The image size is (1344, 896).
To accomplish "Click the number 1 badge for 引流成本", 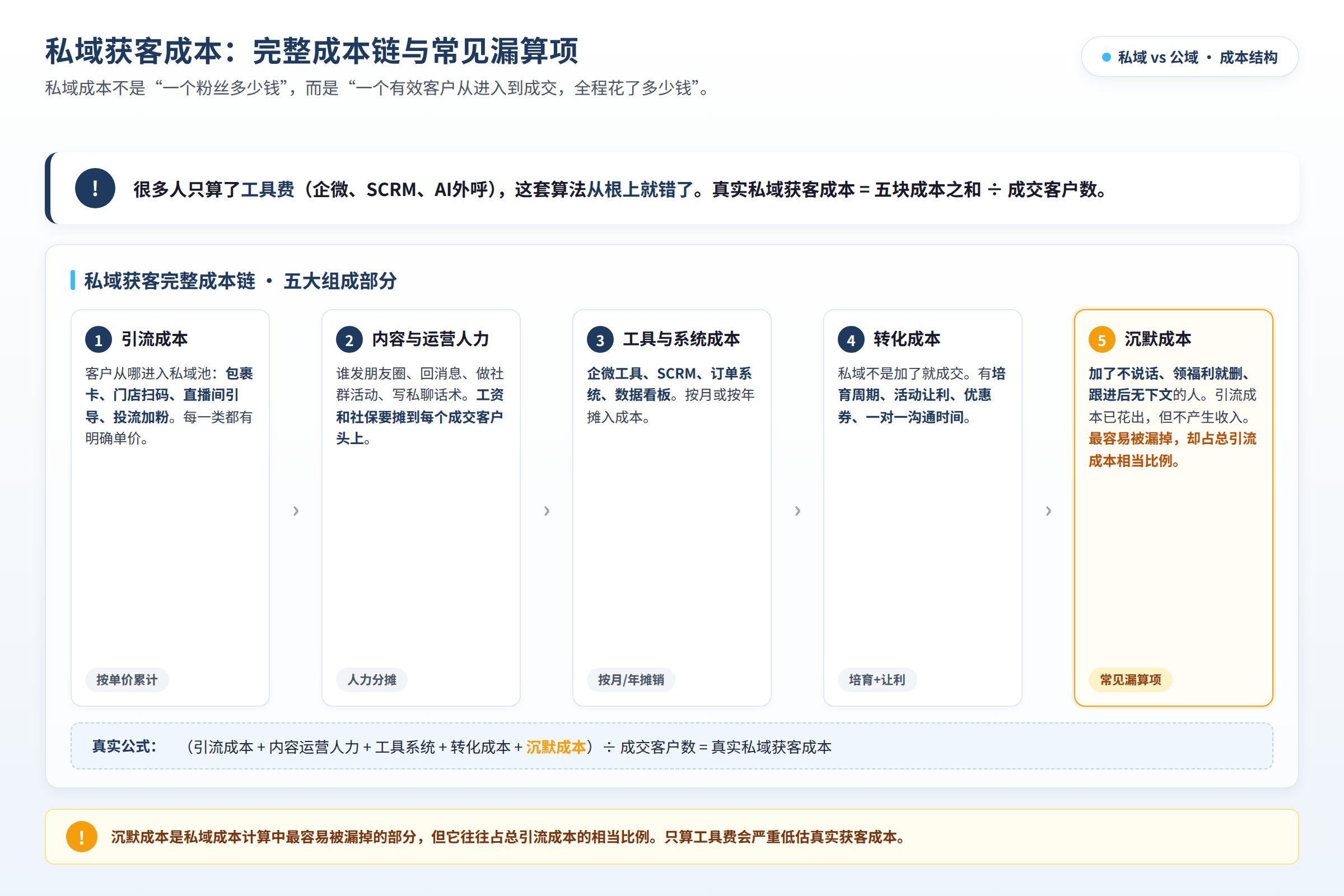I will pyautogui.click(x=99, y=340).
